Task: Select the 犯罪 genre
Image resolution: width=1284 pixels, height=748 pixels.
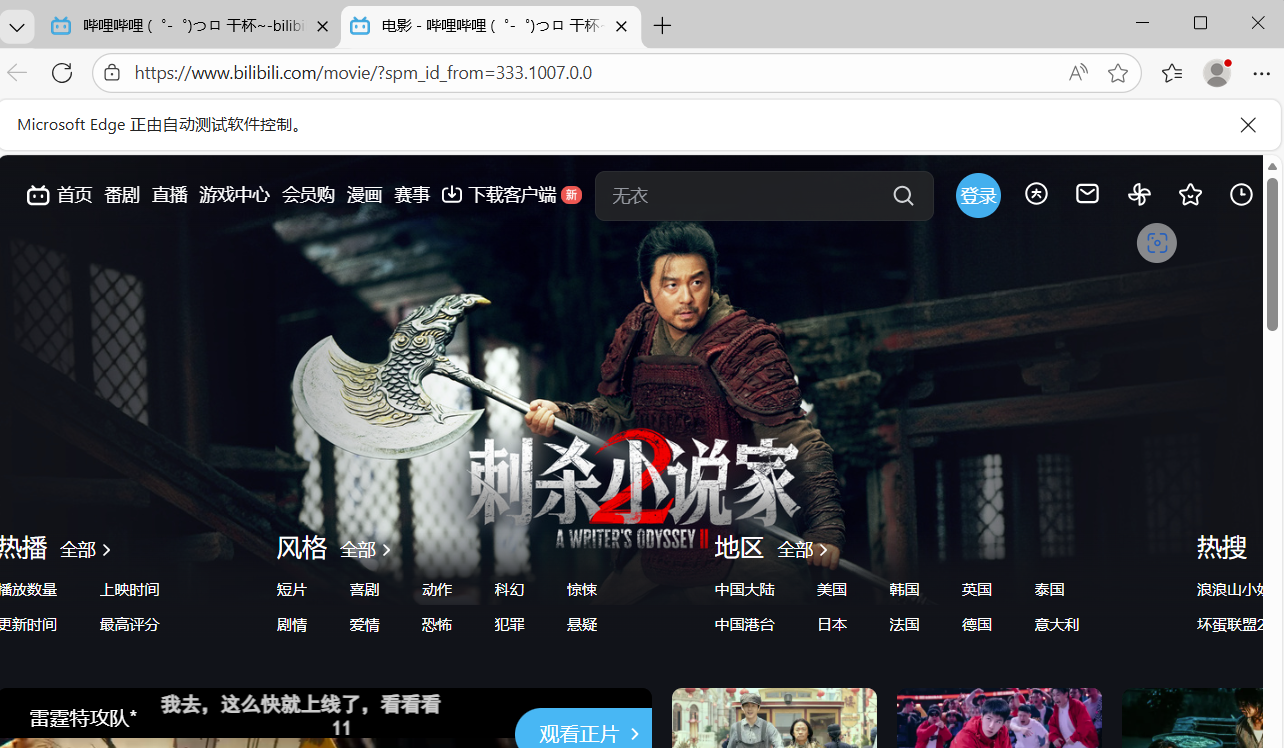Action: point(509,625)
